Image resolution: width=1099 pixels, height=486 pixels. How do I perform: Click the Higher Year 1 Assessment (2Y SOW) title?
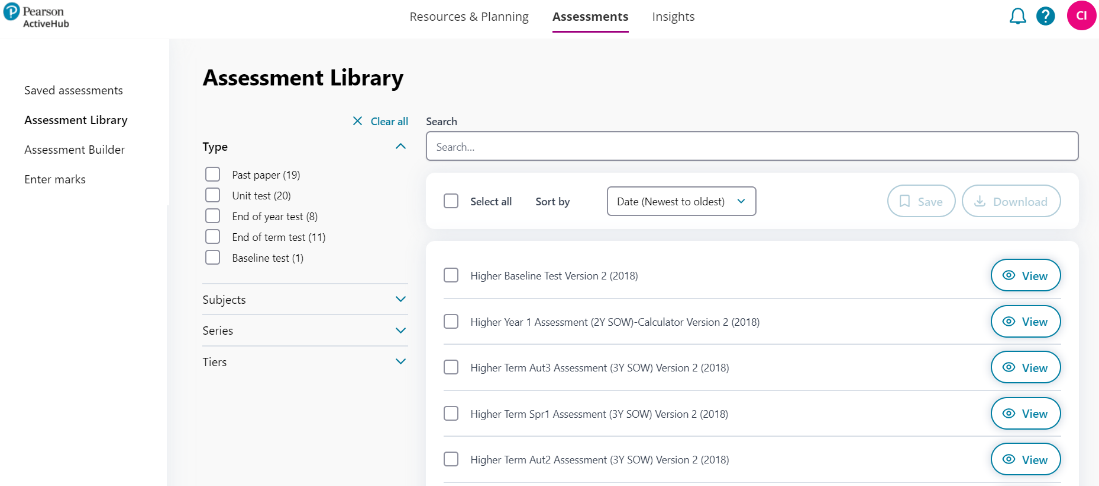pyautogui.click(x=615, y=322)
